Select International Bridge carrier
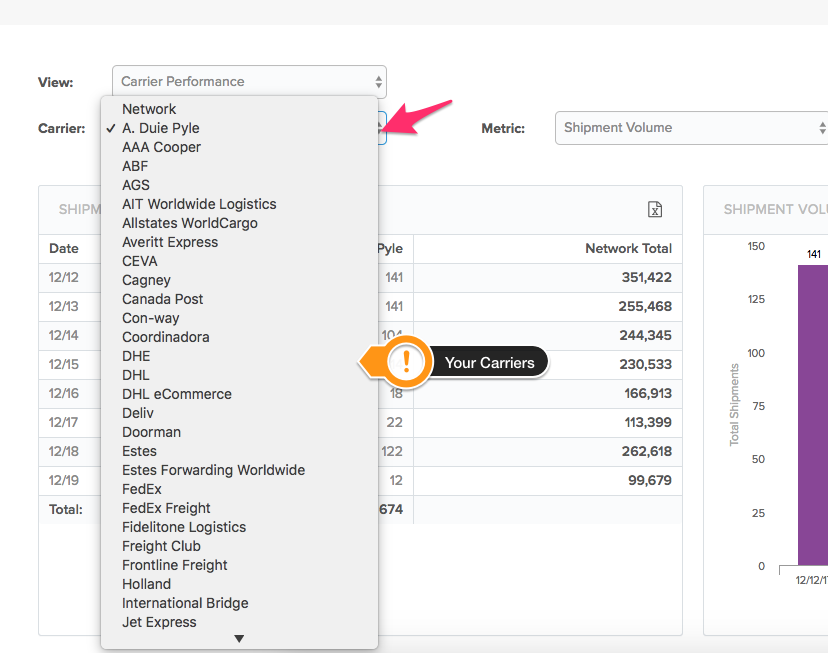Viewport: 828px width, 653px height. pos(239,603)
